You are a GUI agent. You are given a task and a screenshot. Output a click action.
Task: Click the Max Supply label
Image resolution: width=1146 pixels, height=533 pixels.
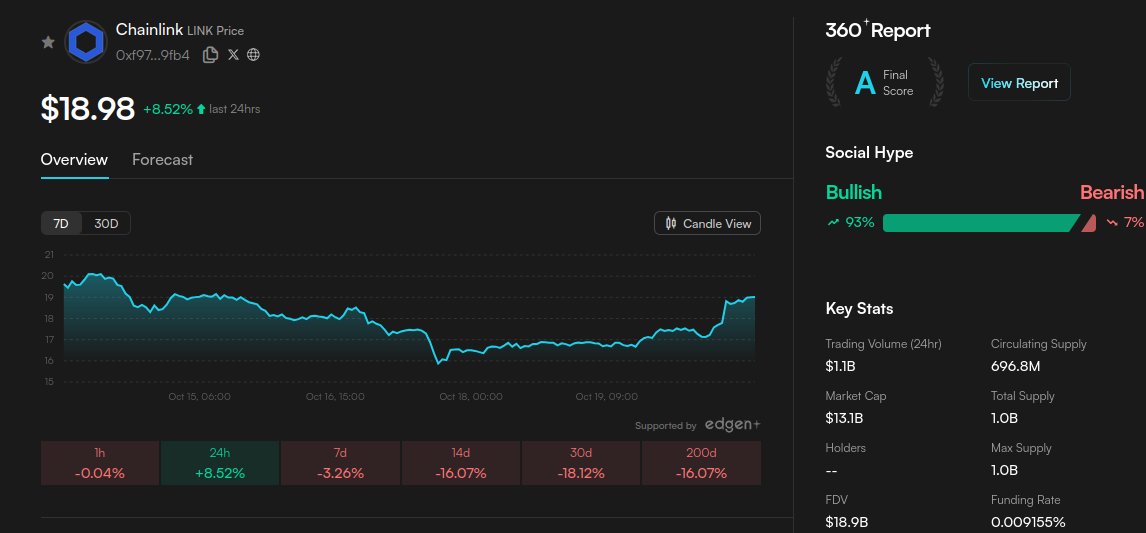pyautogui.click(x=1021, y=447)
